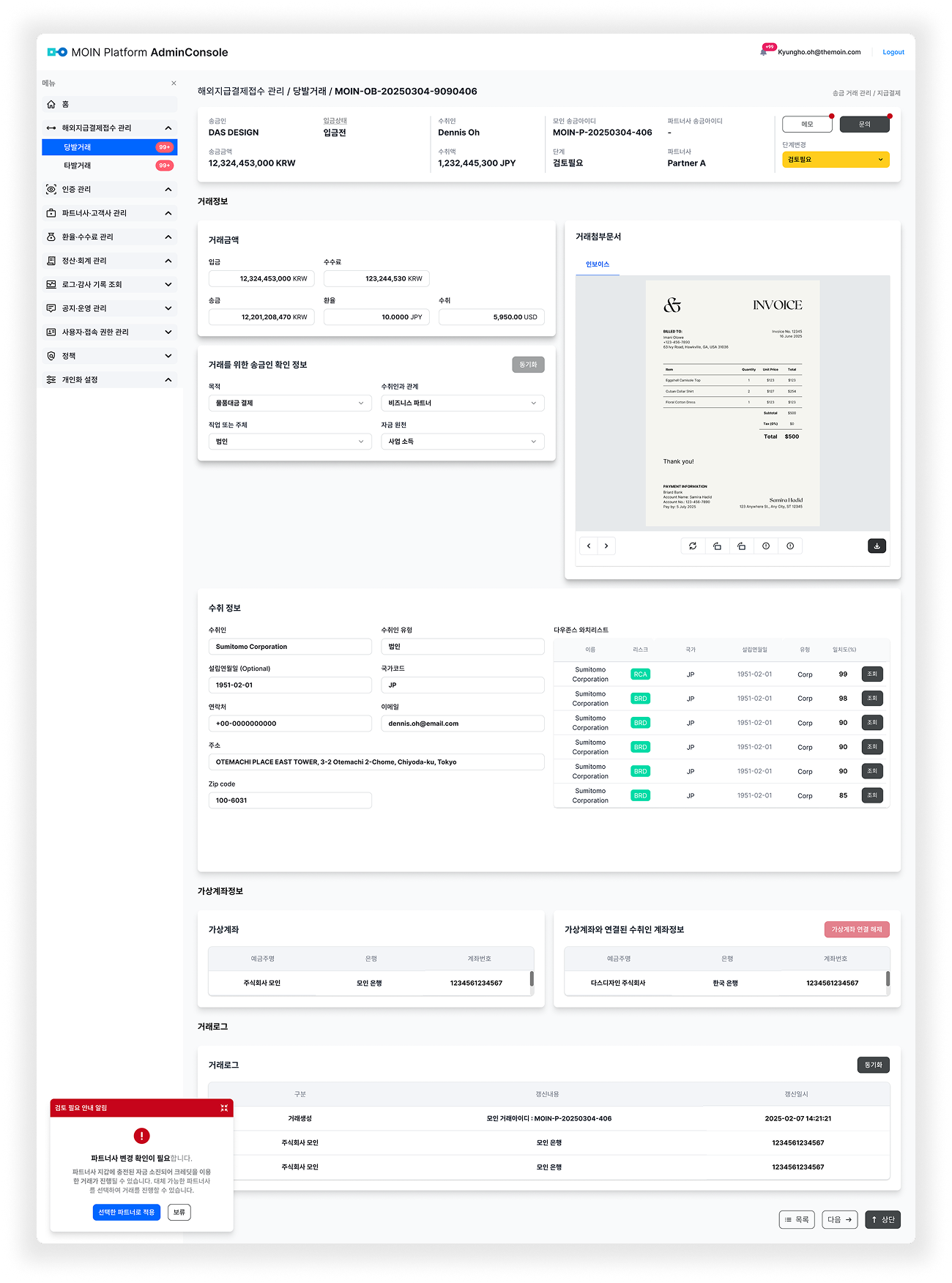Click the 가상계좌 연결 해제 button

(857, 929)
